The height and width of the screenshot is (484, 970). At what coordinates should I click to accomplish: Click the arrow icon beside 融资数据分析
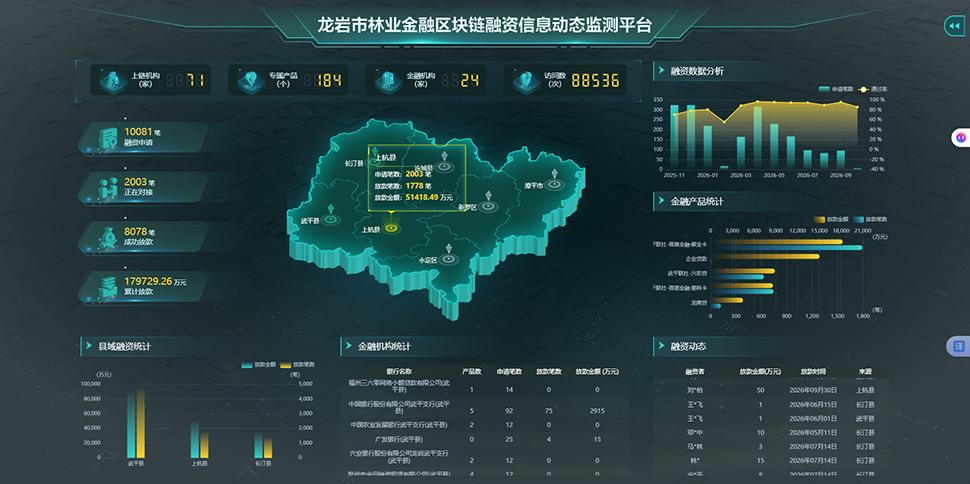[659, 71]
